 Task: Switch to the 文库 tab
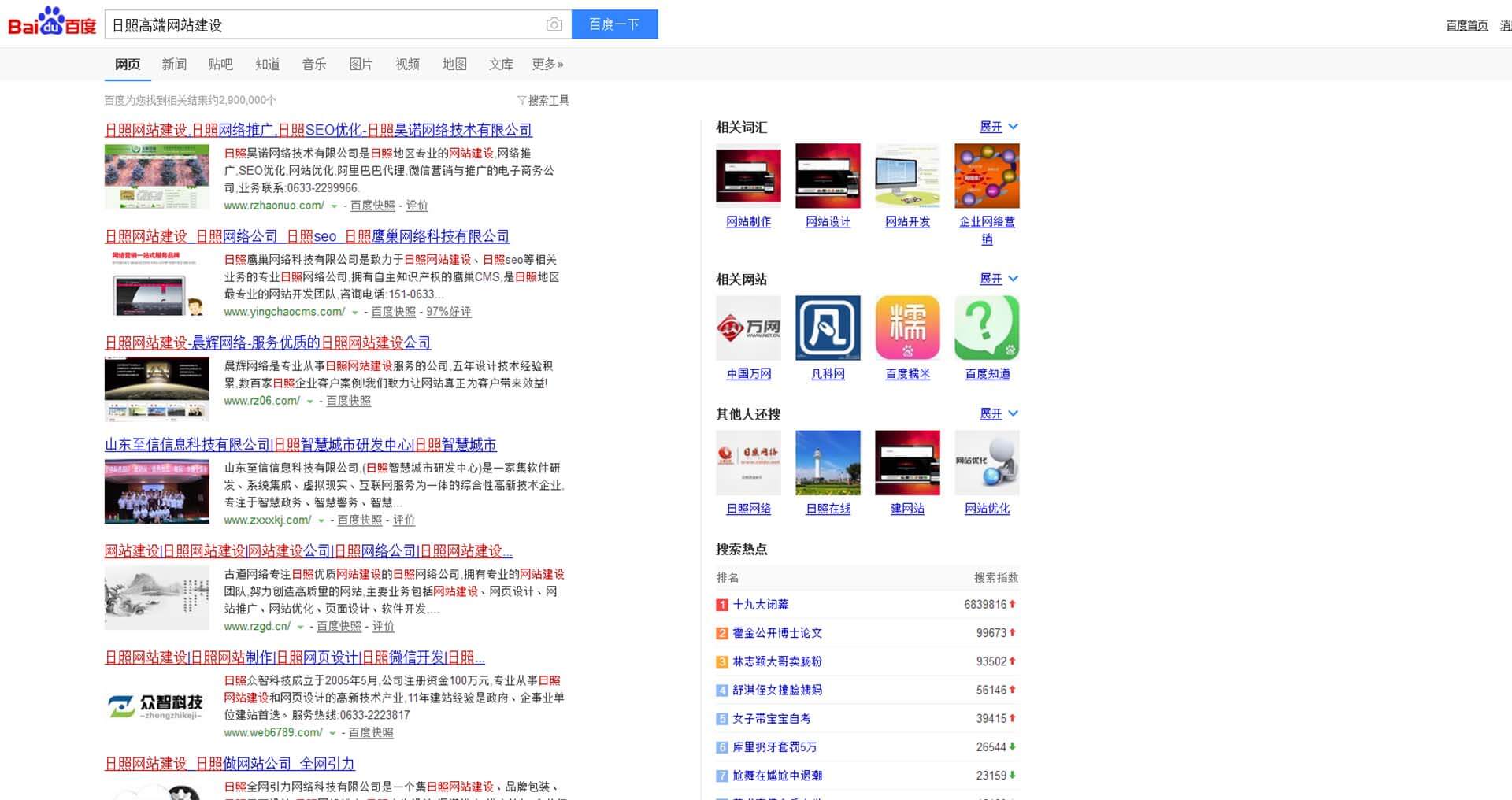pyautogui.click(x=501, y=64)
